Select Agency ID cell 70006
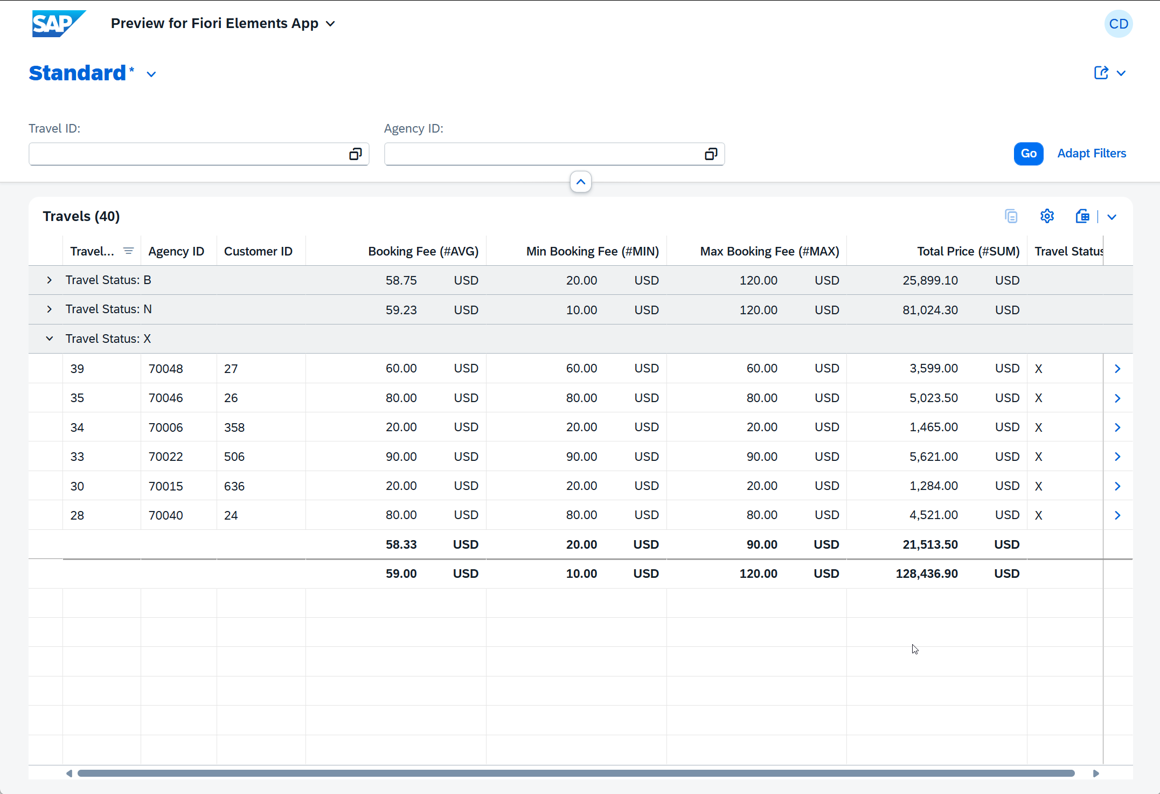The height and width of the screenshot is (794, 1160). pos(166,427)
